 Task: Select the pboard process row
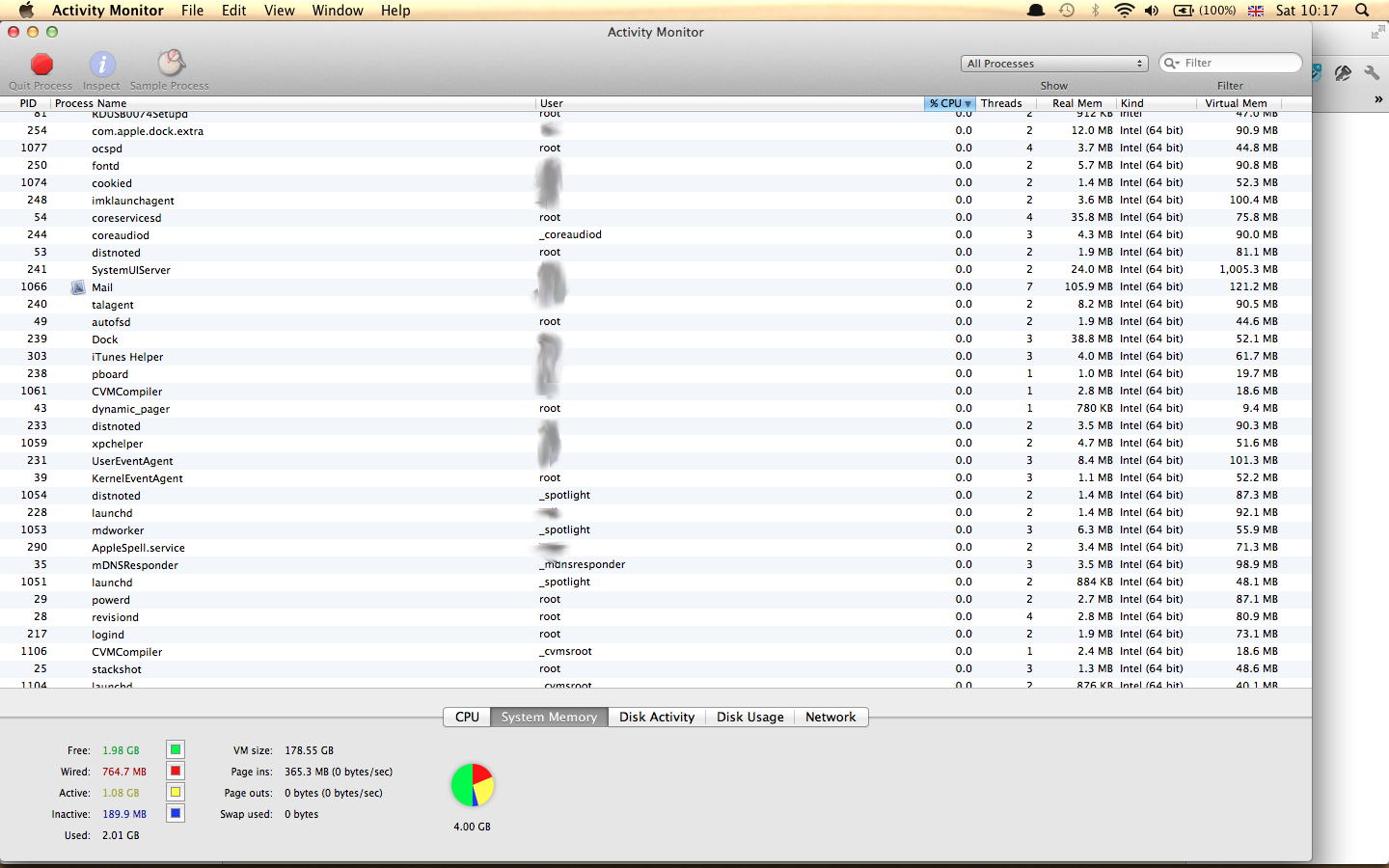tap(656, 374)
